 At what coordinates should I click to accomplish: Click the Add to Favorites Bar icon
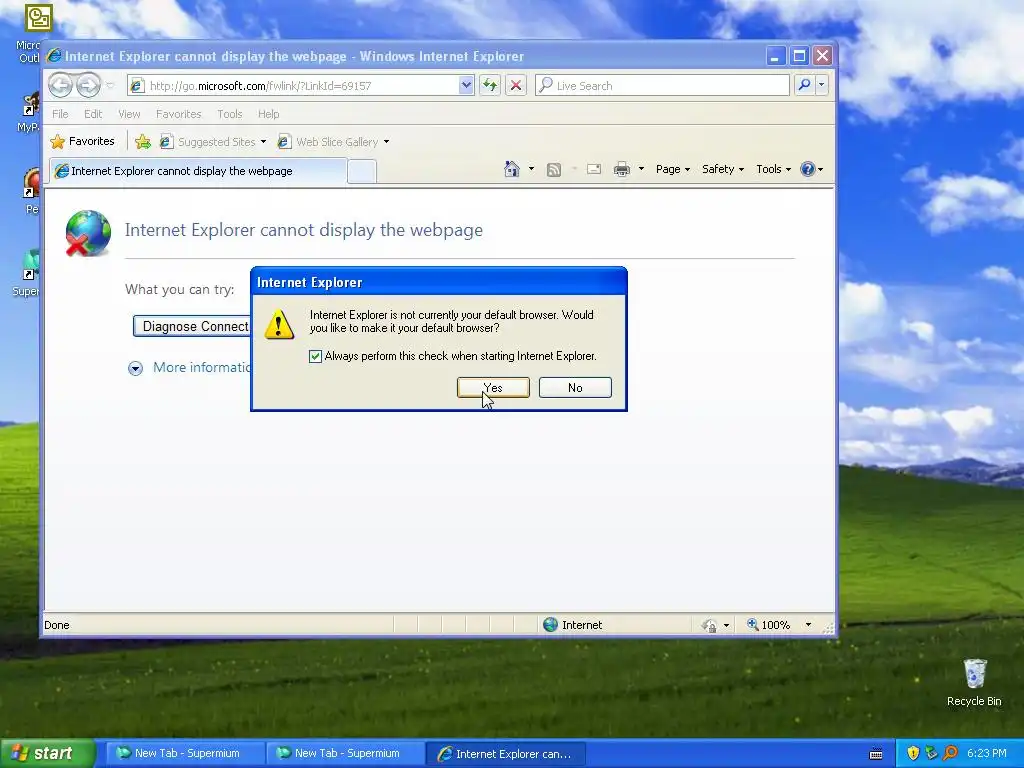tap(142, 142)
